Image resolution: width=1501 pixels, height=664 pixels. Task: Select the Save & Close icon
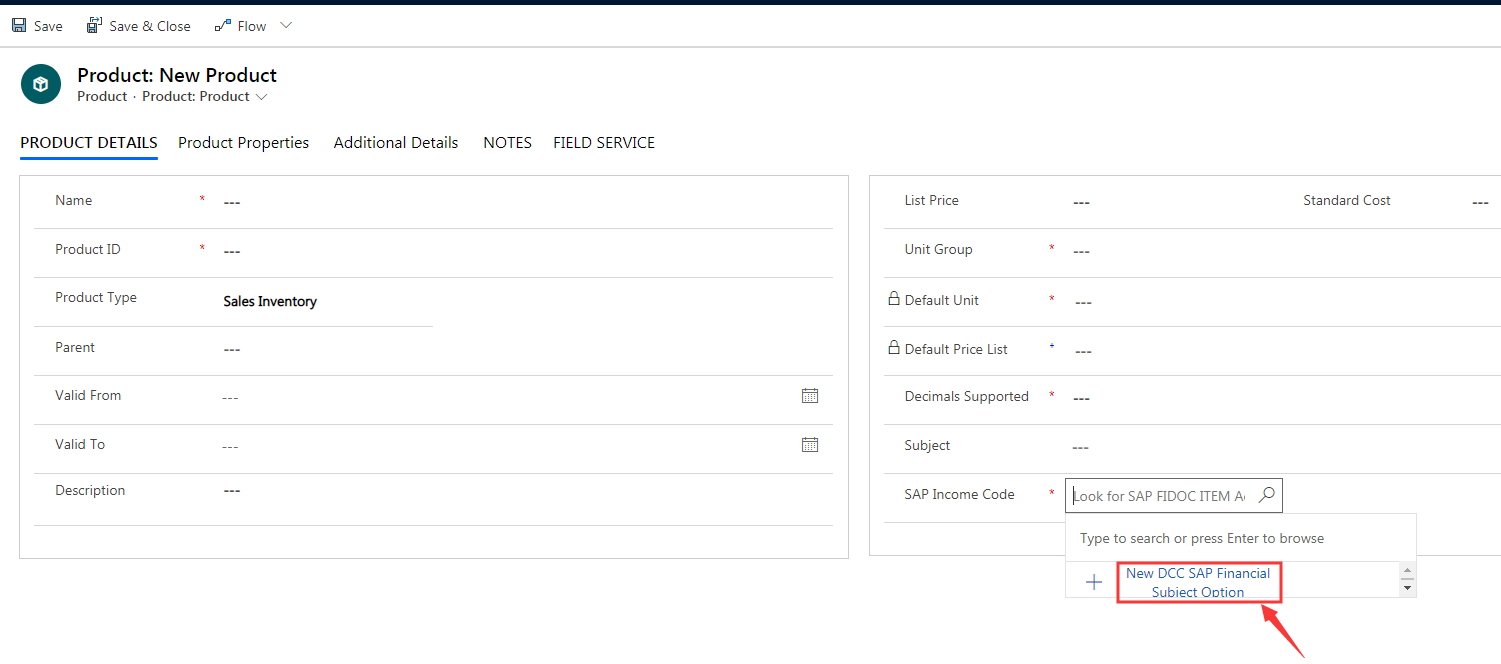[94, 23]
